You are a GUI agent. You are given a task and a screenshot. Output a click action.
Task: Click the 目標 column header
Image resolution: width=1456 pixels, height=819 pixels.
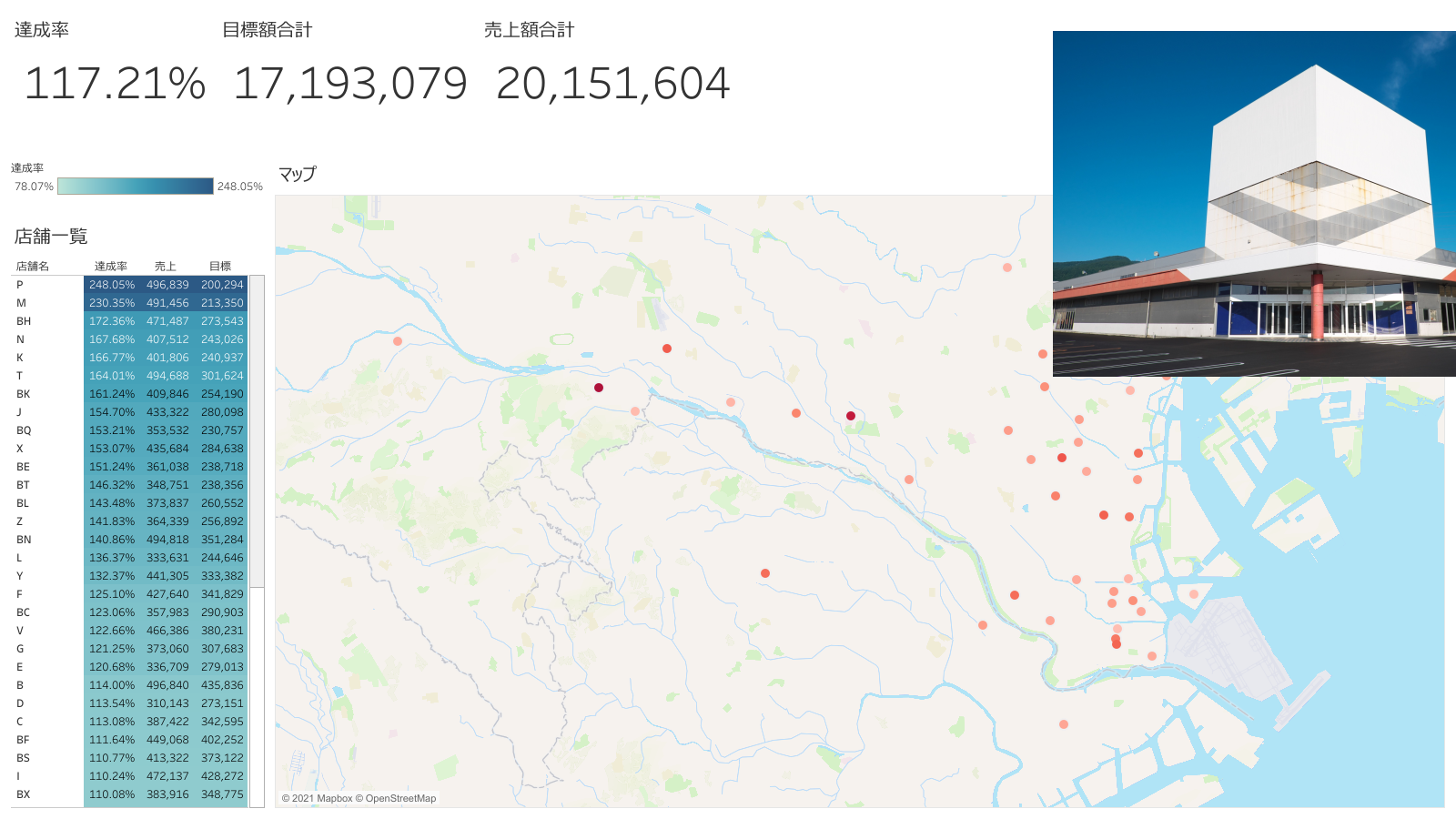click(220, 267)
